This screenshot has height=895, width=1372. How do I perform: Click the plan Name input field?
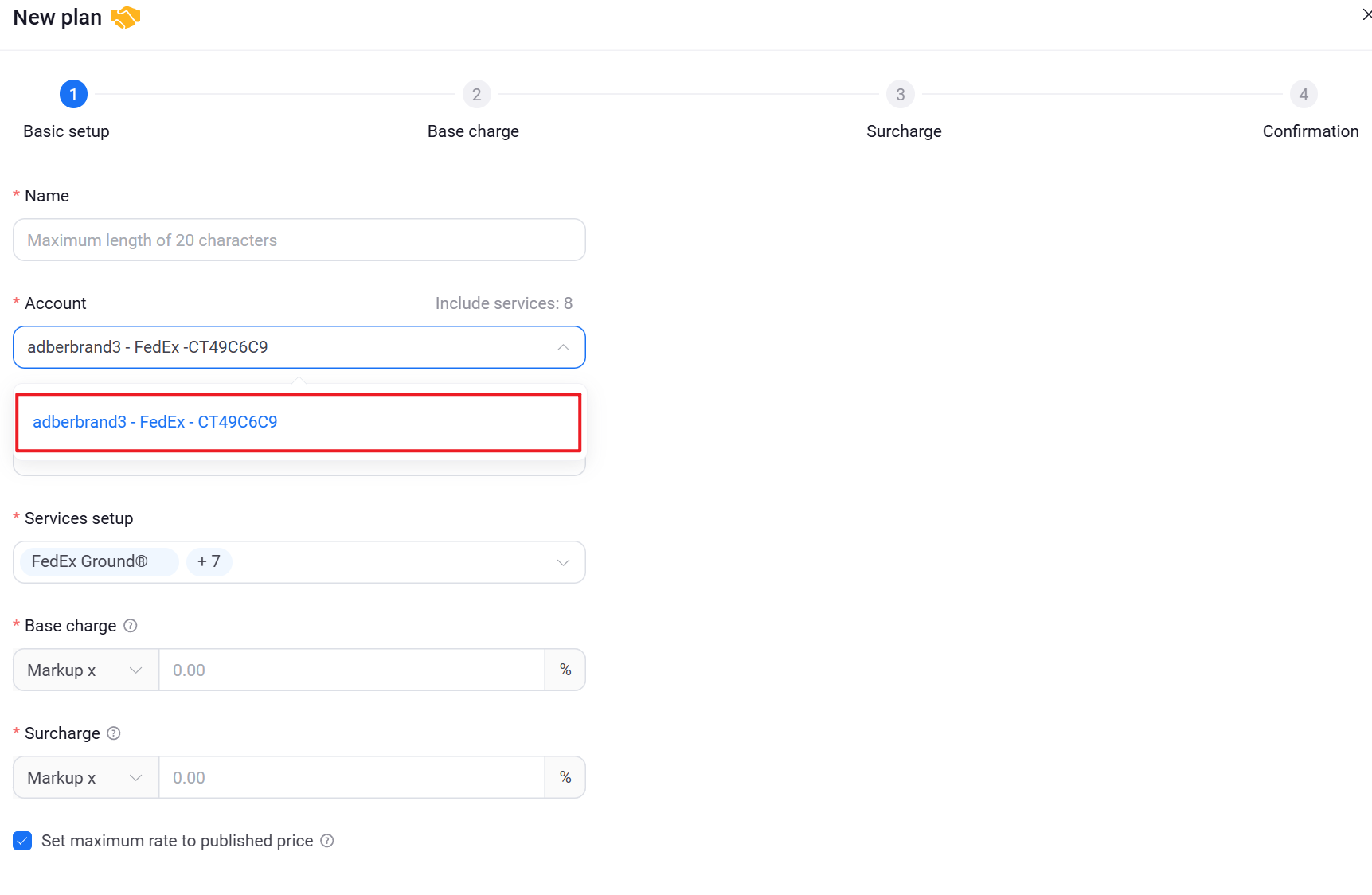tap(299, 240)
